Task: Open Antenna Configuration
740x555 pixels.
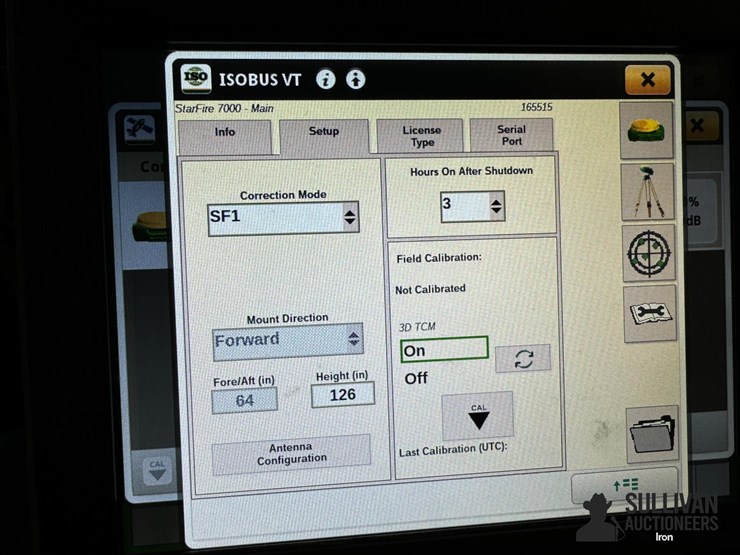Action: click(291, 454)
